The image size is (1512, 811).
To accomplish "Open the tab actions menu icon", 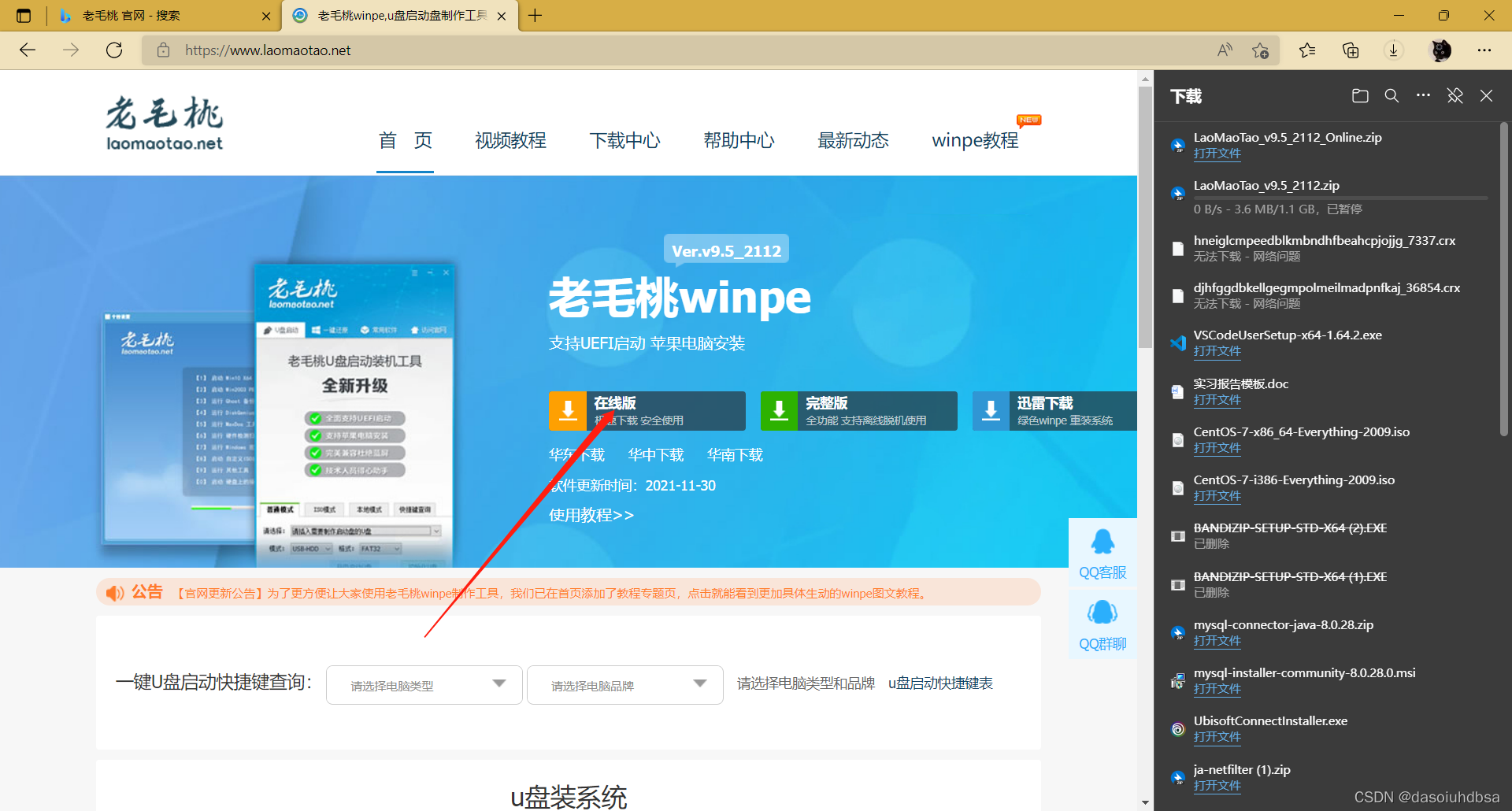I will 24,16.
